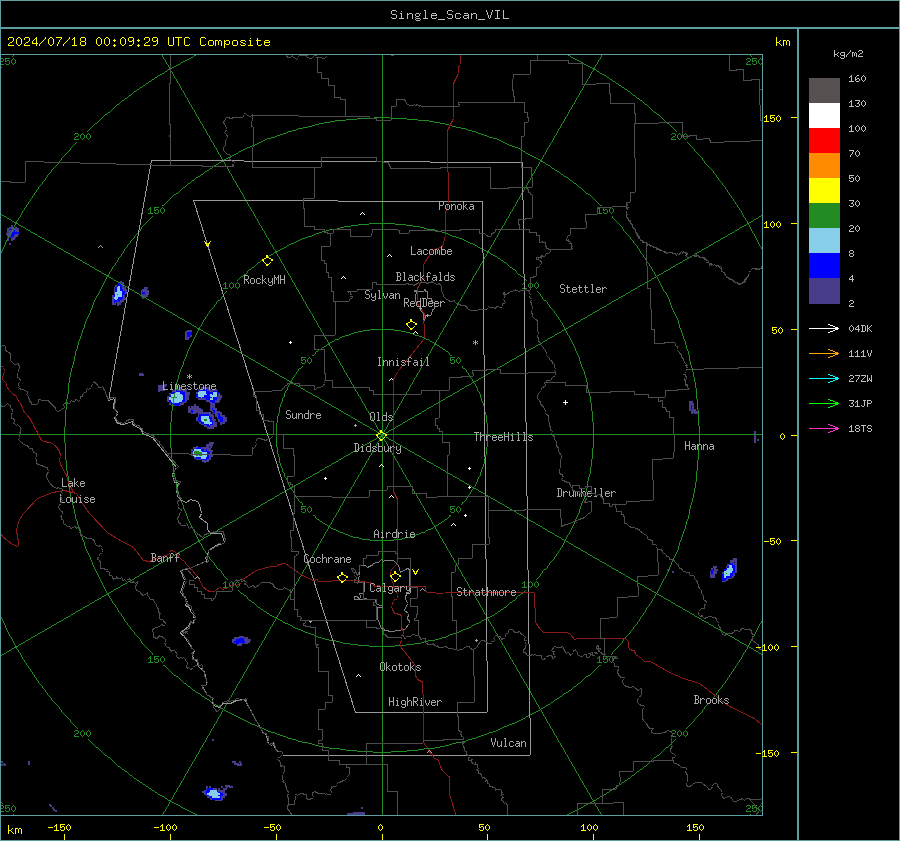Pick the purple 2-4 legend swatch
This screenshot has height=841, width=900.
coord(824,290)
